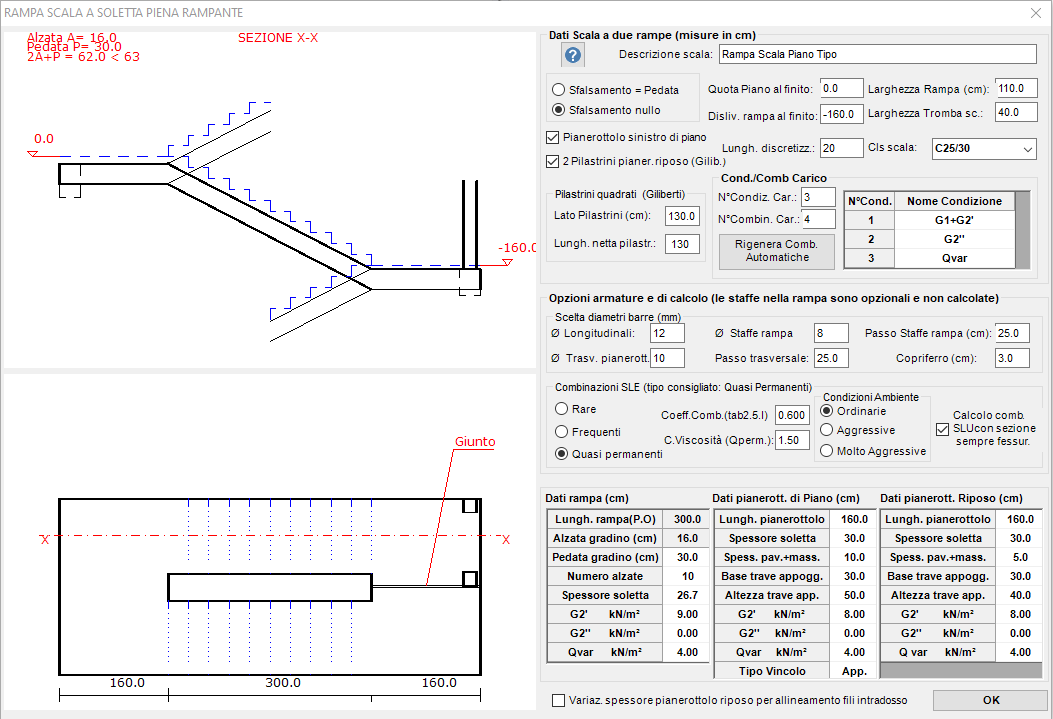This screenshot has height=719, width=1053.
Task: Select Quasi permanenti SLE combination
Action: (561, 454)
